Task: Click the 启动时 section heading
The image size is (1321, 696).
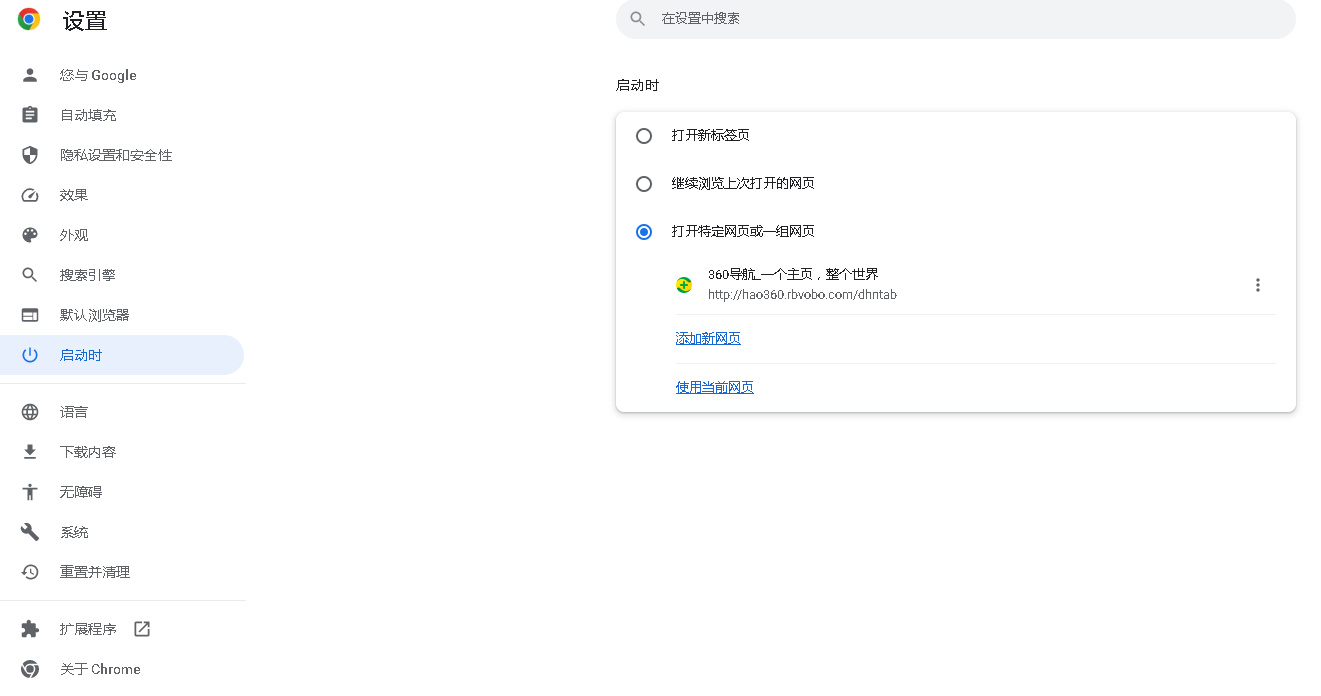Action: pyautogui.click(x=637, y=86)
